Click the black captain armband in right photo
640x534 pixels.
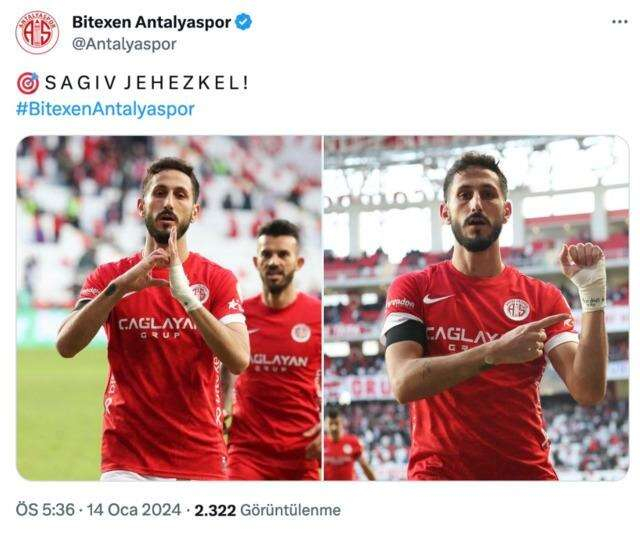pos(405,333)
